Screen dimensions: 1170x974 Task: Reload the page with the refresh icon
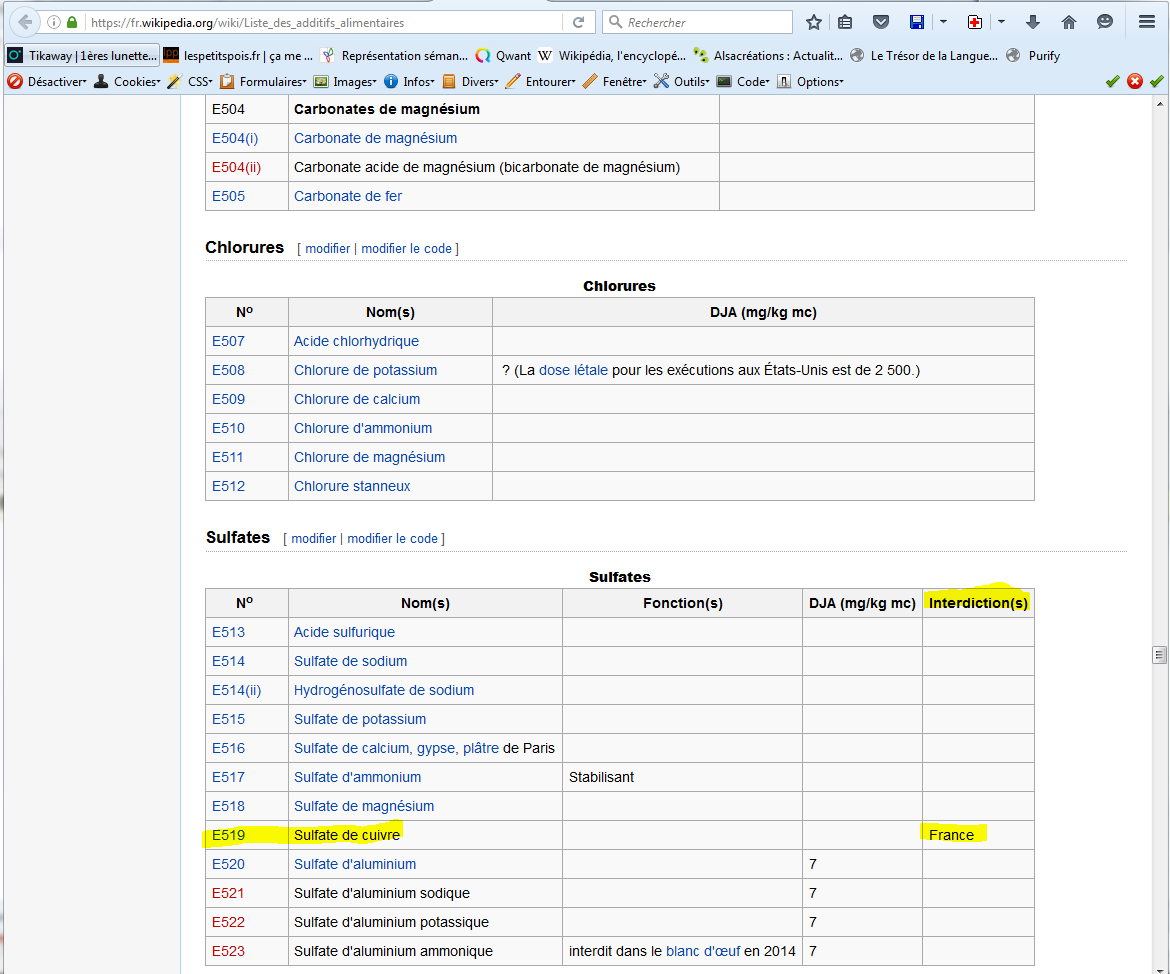tap(578, 22)
